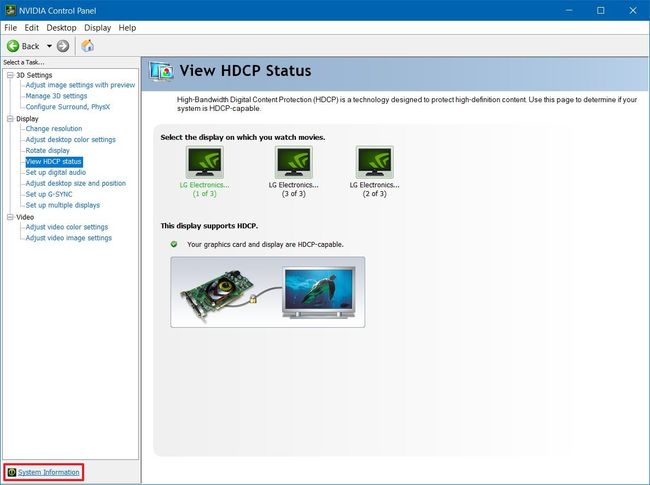Select LG Electronics display 3 of 3
The image size is (650, 485).
[293, 172]
